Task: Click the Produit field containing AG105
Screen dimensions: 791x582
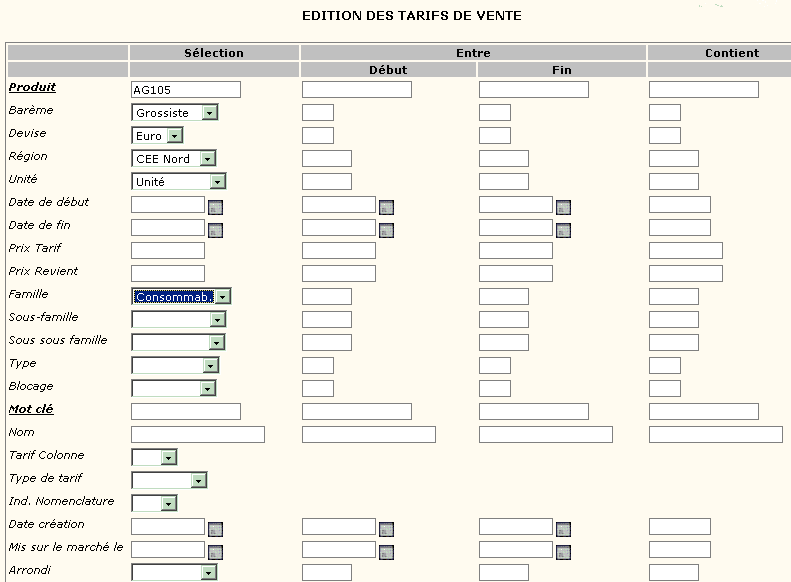Action: point(186,90)
